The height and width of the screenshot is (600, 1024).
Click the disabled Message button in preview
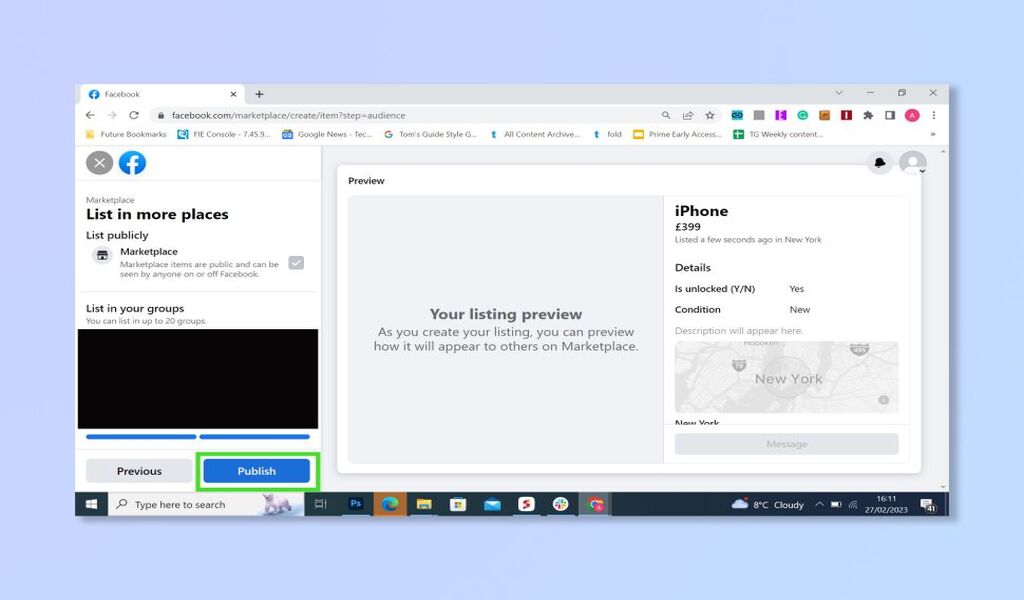coord(786,444)
